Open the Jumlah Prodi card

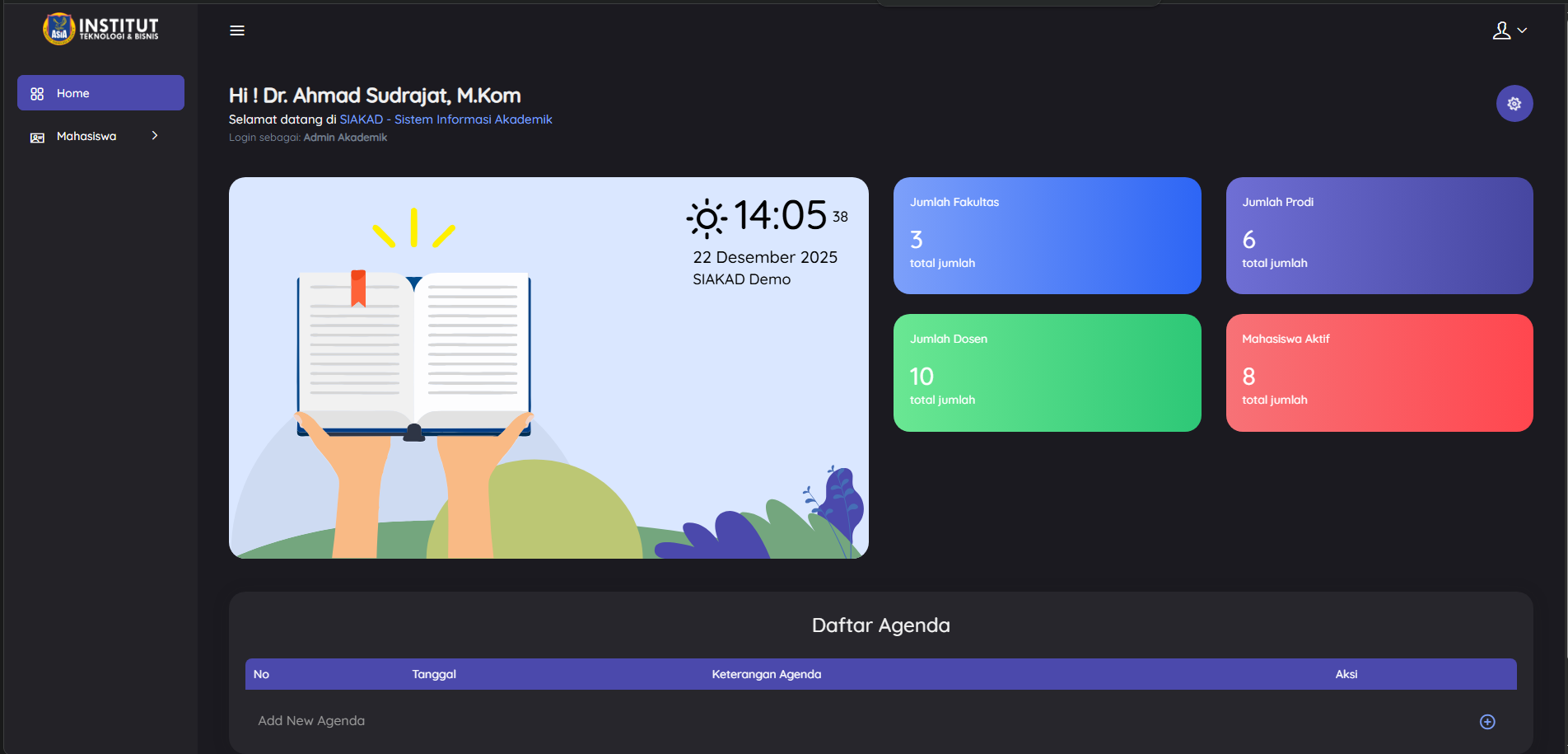pyautogui.click(x=1379, y=236)
